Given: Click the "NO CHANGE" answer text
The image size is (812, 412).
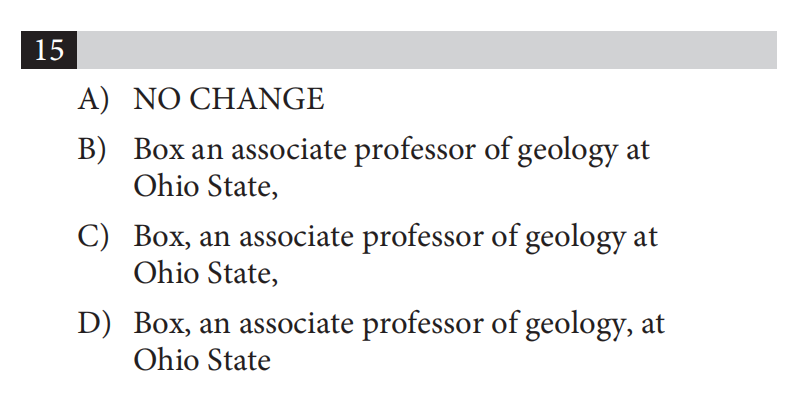Looking at the screenshot, I should [229, 99].
